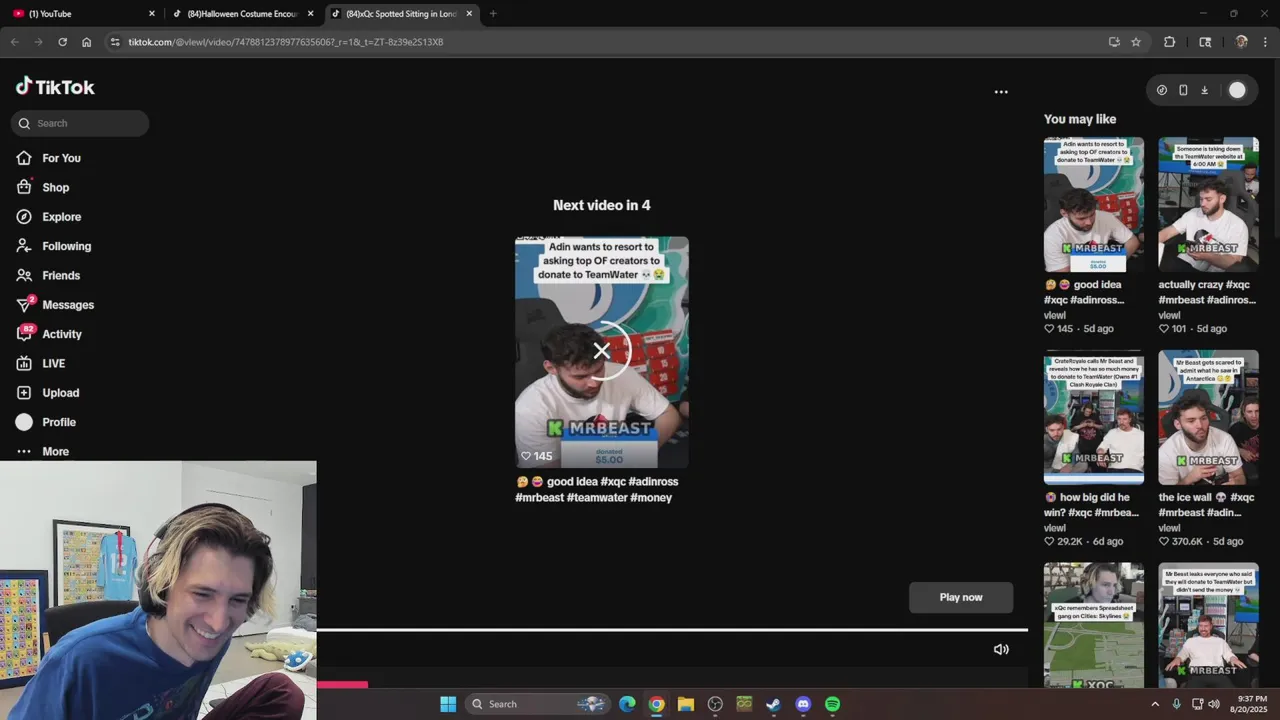
Task: Click the Play now button
Action: [961, 597]
